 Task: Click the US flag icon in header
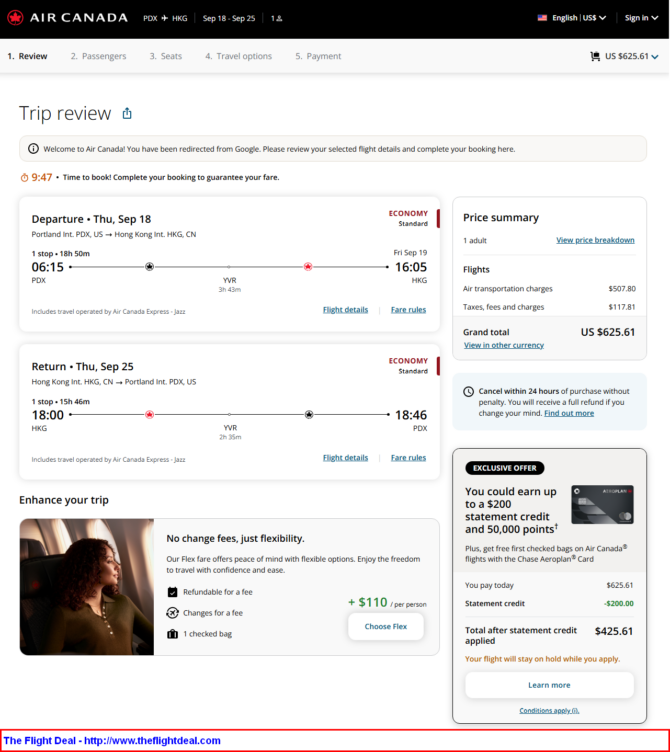tap(542, 18)
